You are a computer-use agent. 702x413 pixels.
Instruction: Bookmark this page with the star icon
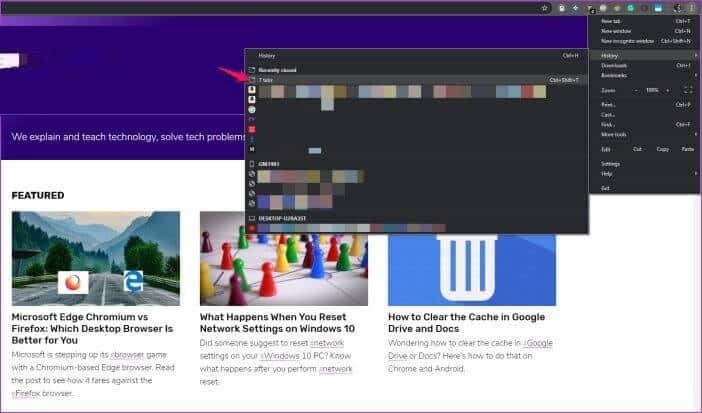(544, 8)
